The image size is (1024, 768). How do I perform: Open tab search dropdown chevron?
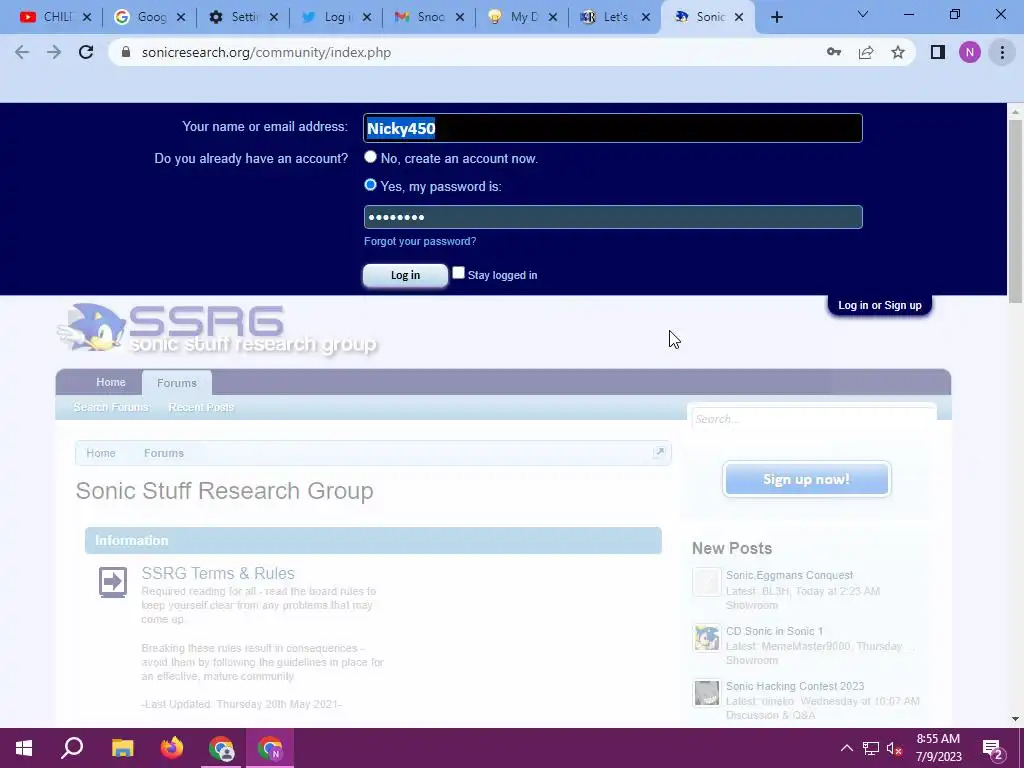click(863, 14)
